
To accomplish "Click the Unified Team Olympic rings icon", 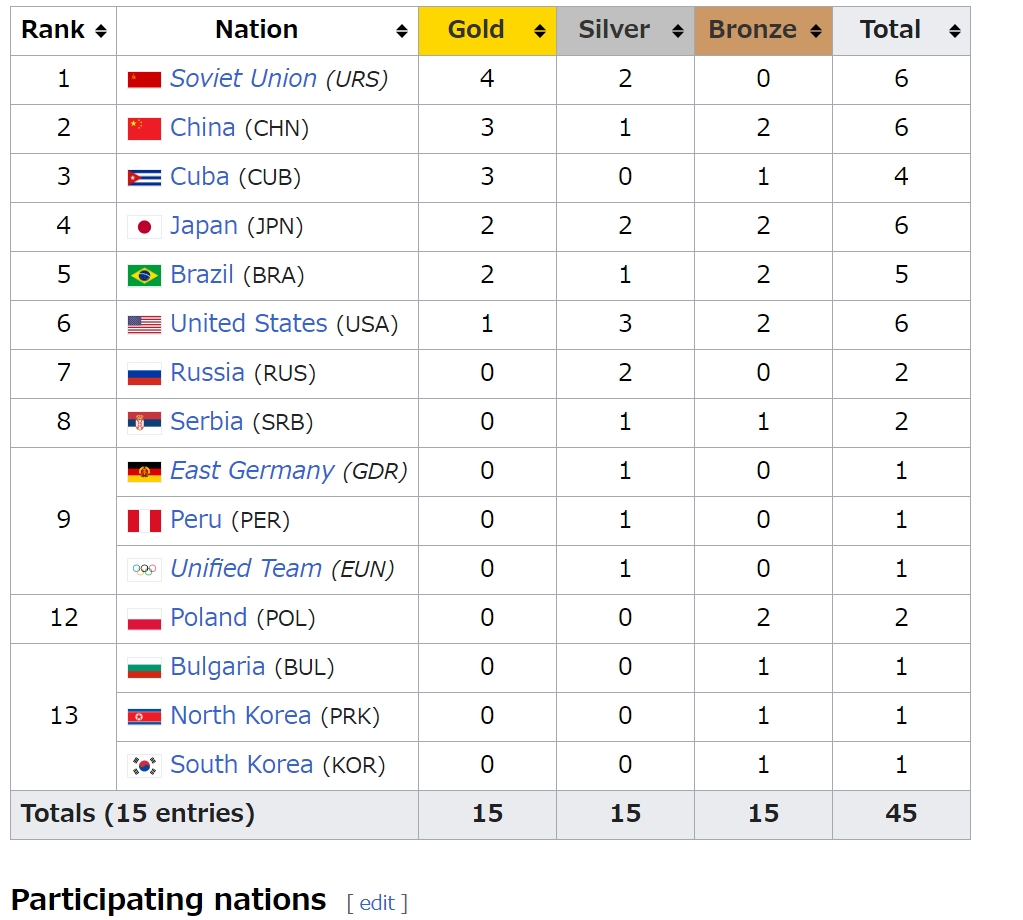I will pos(144,570).
